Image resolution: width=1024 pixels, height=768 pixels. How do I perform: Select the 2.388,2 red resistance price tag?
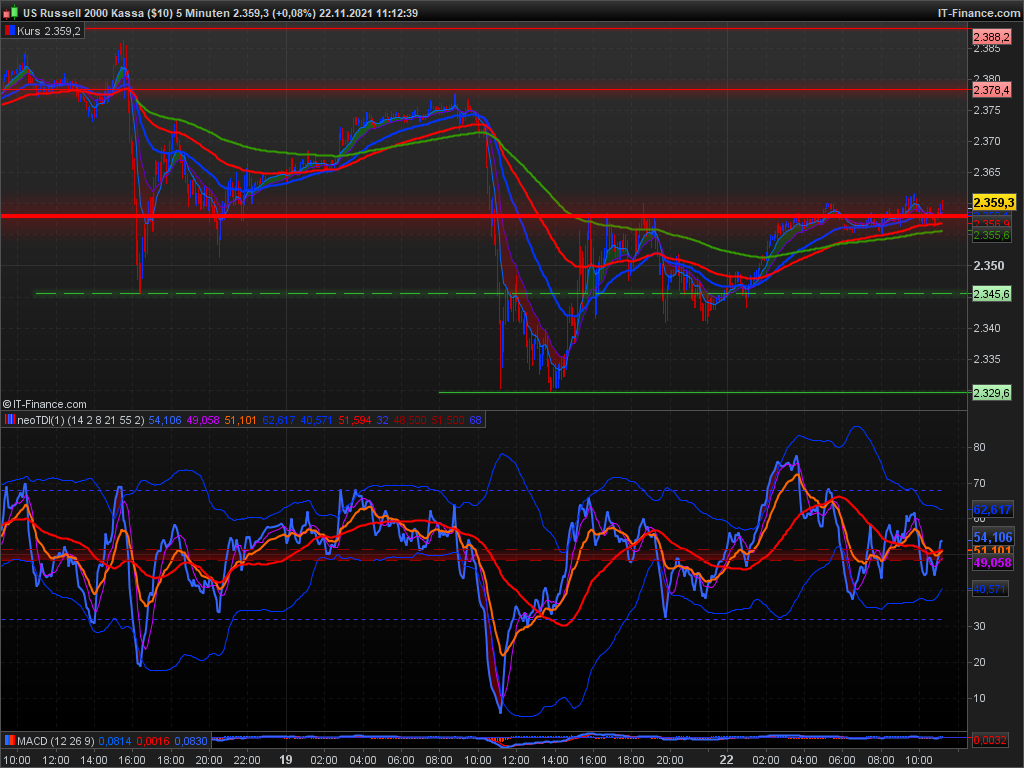(x=991, y=36)
